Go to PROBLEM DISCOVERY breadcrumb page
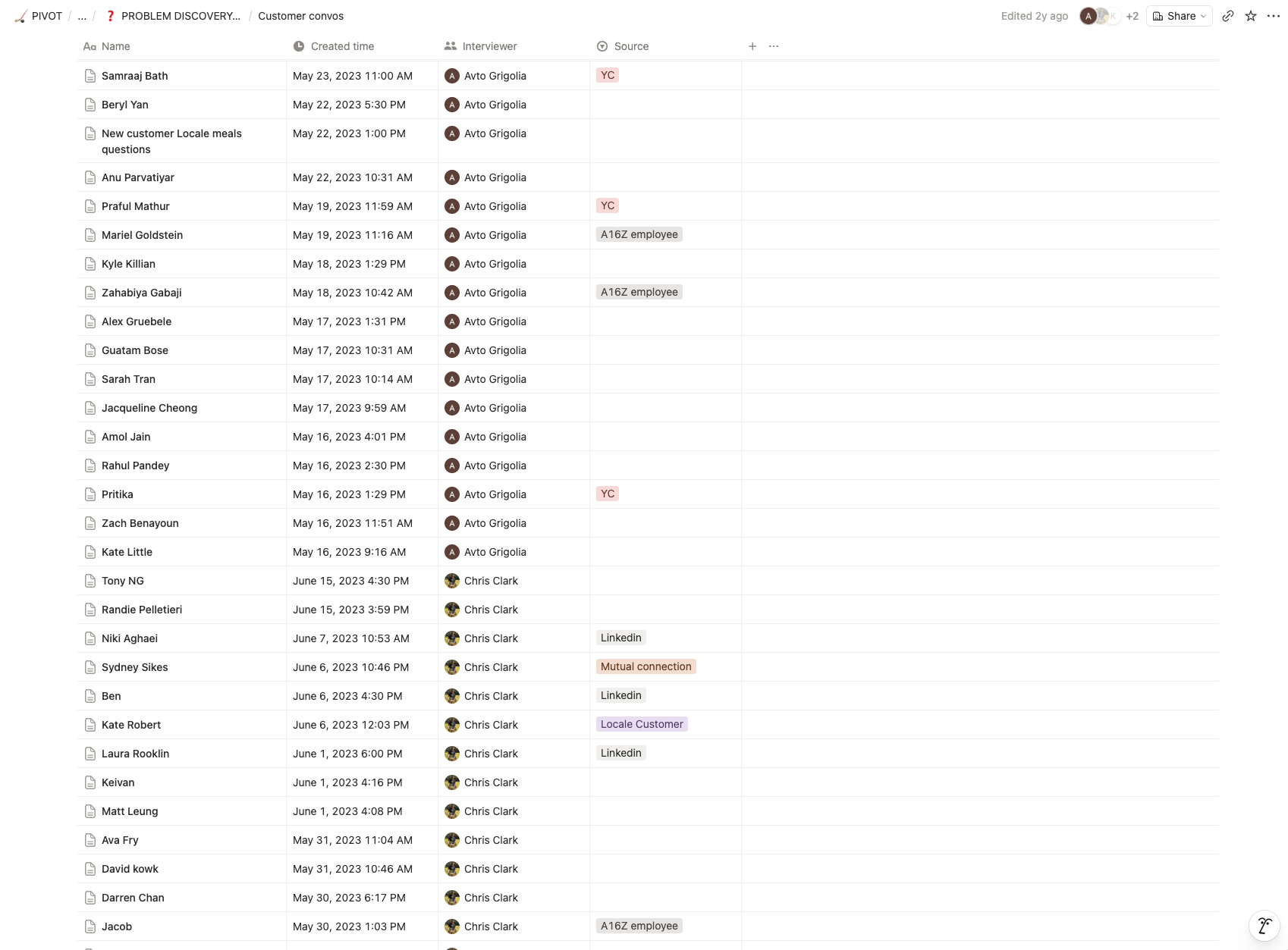The image size is (1288, 950). click(173, 16)
